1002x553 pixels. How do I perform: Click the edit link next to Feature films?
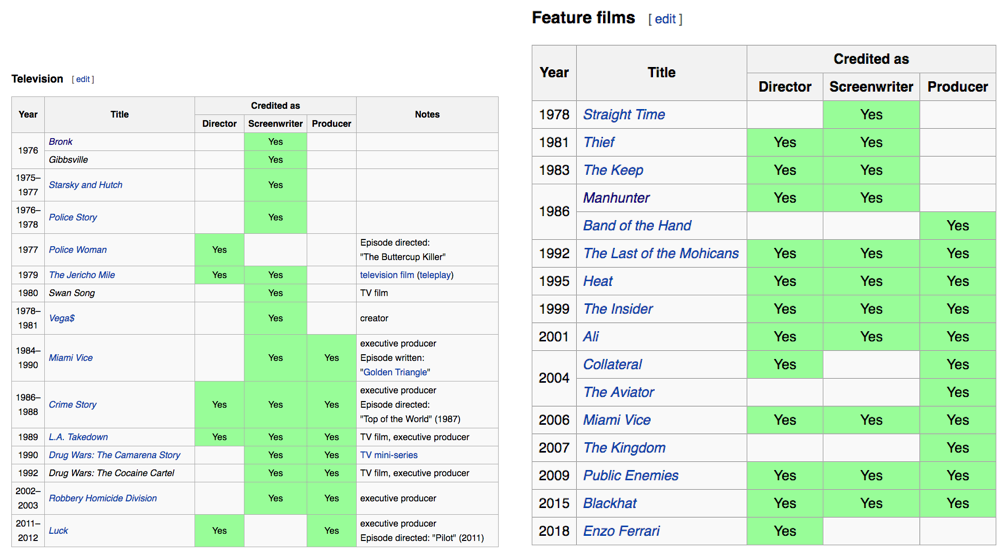[x=665, y=19]
